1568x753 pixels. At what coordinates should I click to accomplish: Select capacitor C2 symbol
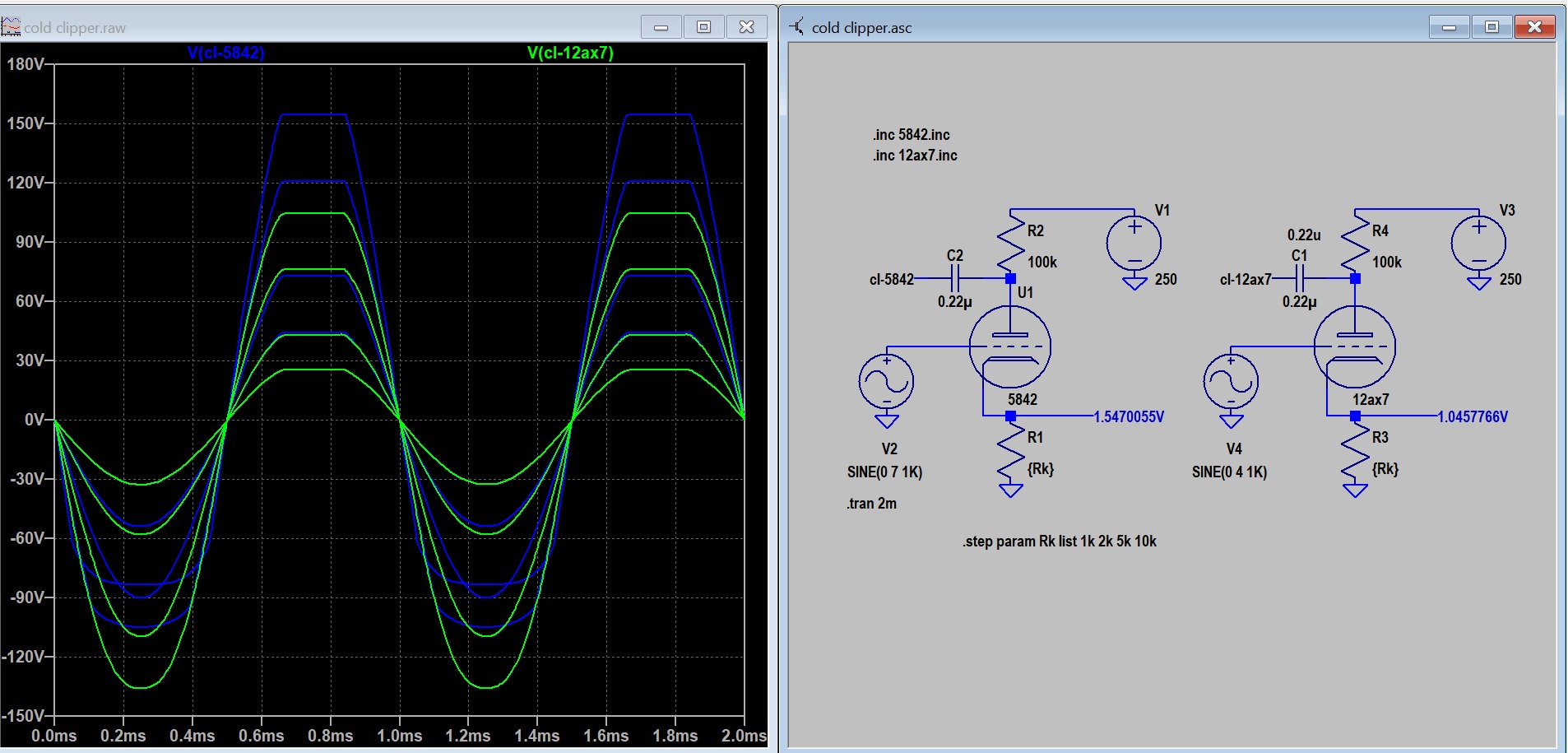point(955,278)
